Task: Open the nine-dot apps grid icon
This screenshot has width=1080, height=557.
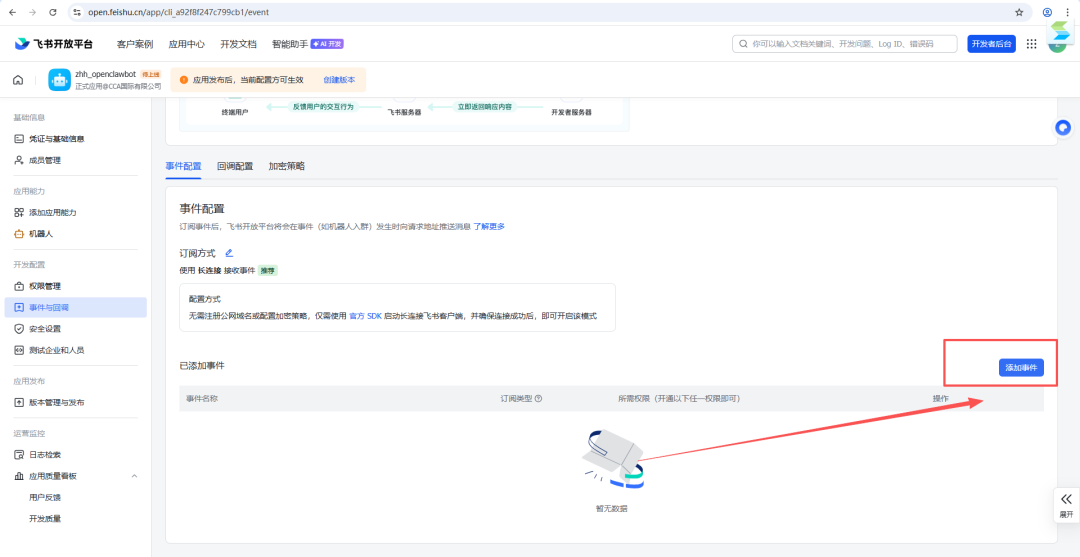Action: pyautogui.click(x=1031, y=43)
